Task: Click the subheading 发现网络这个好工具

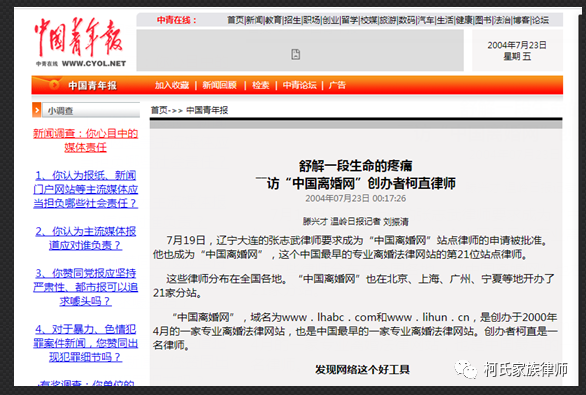Action: [362, 370]
